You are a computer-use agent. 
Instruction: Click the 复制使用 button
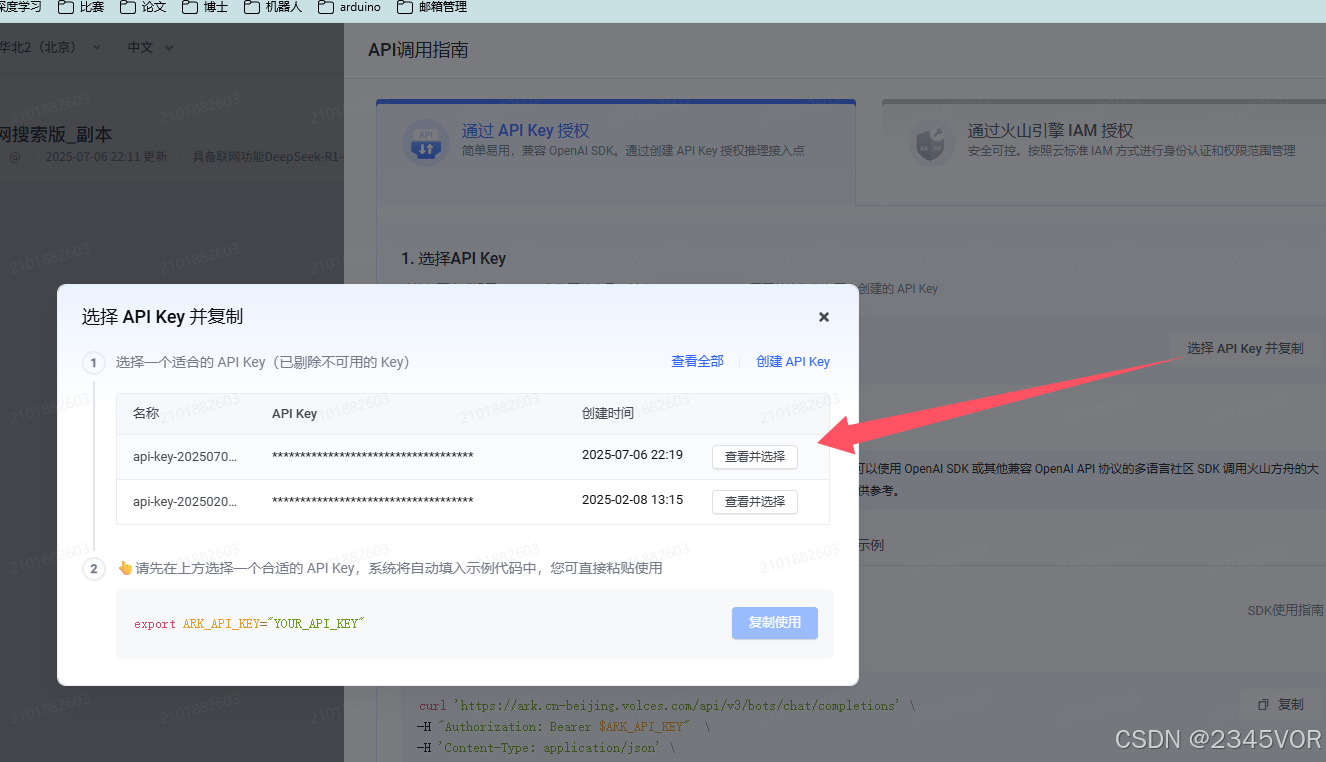pos(774,622)
